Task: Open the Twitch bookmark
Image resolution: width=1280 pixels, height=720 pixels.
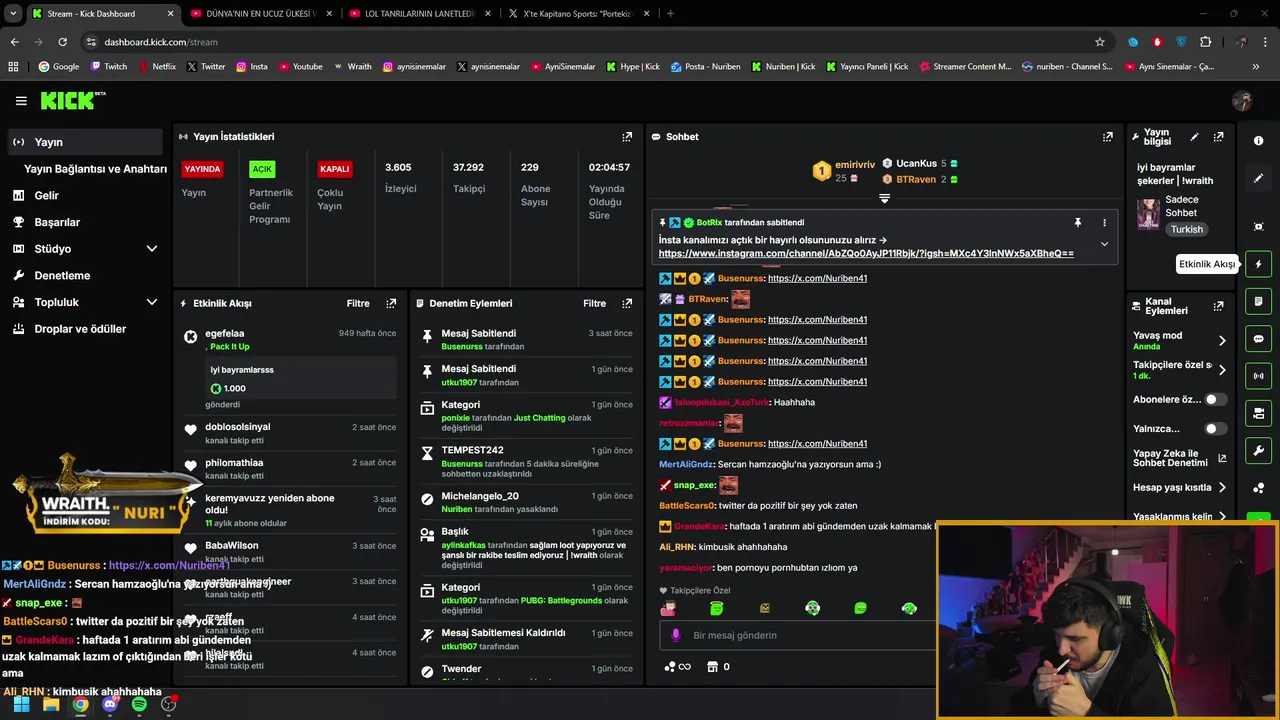Action: coord(109,67)
